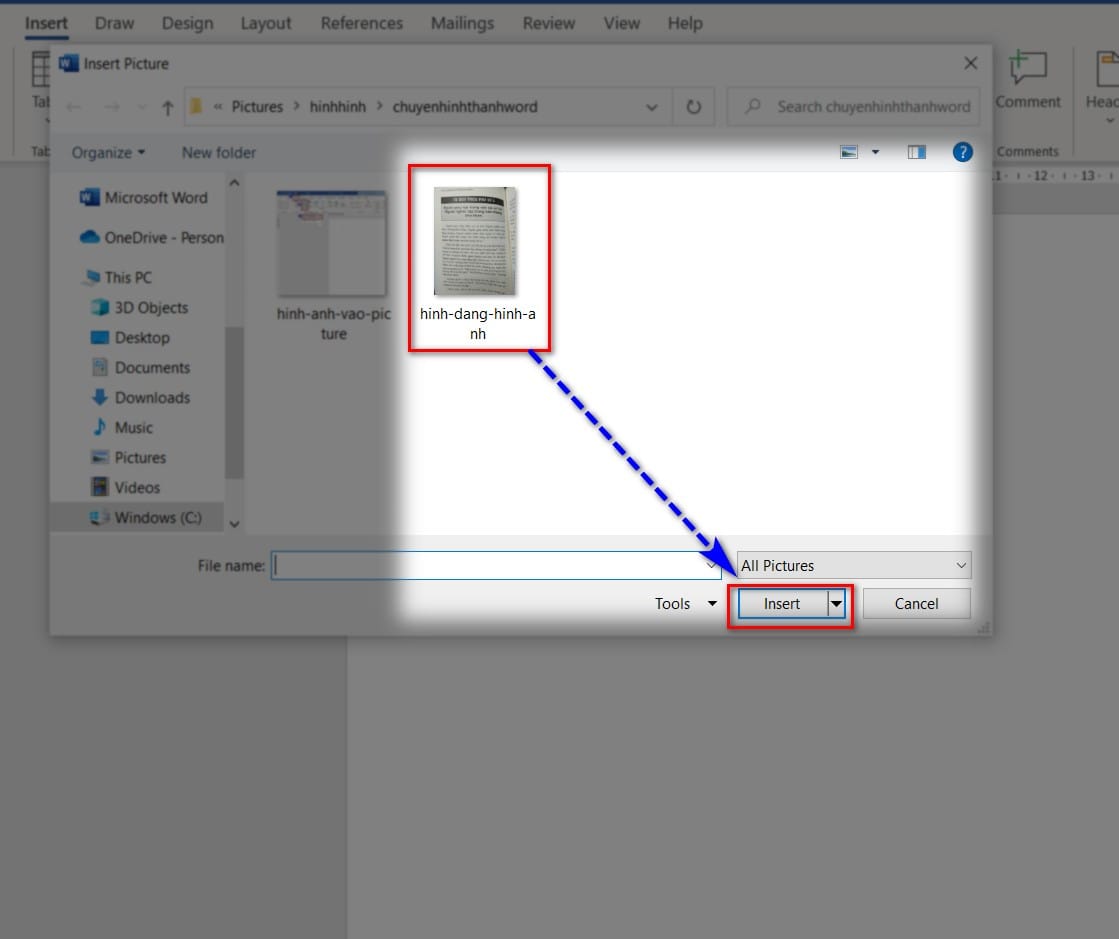Switch to the Design ribbon tab

[188, 24]
